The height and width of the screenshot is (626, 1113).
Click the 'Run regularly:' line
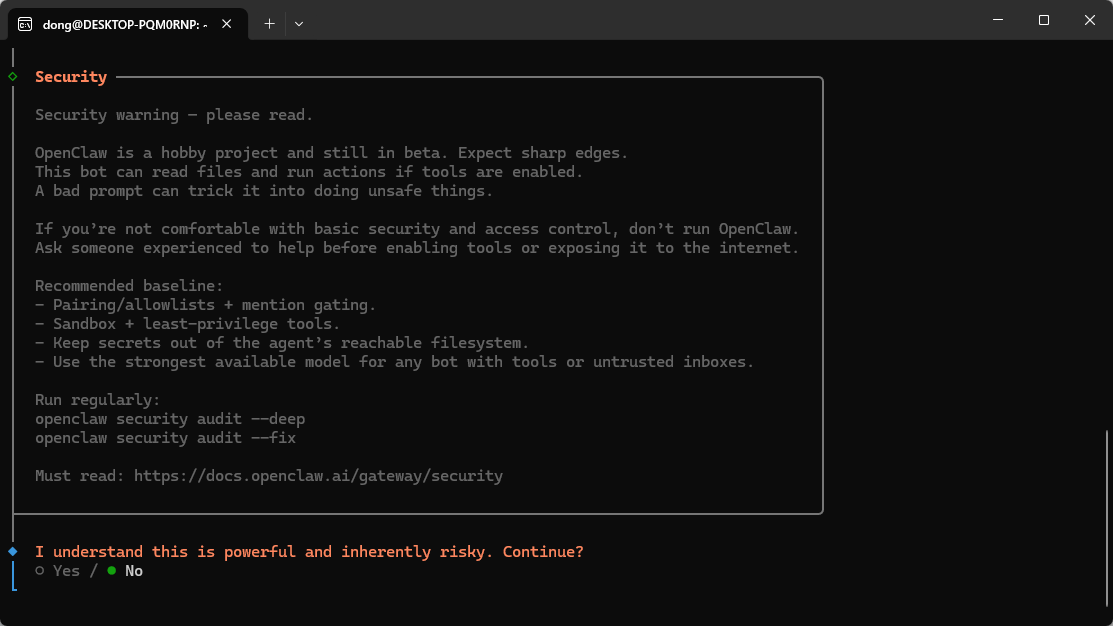coord(98,400)
